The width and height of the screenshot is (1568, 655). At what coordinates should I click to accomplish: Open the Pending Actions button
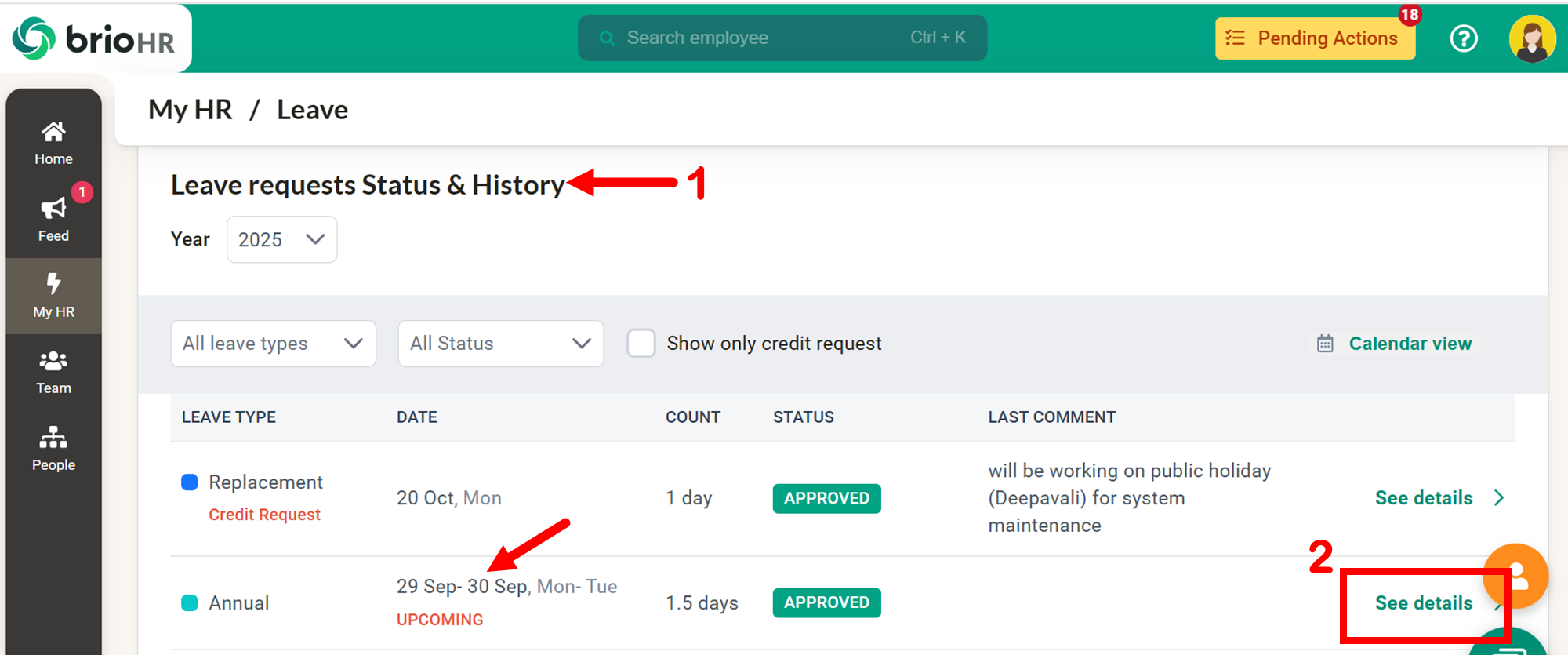[1315, 38]
